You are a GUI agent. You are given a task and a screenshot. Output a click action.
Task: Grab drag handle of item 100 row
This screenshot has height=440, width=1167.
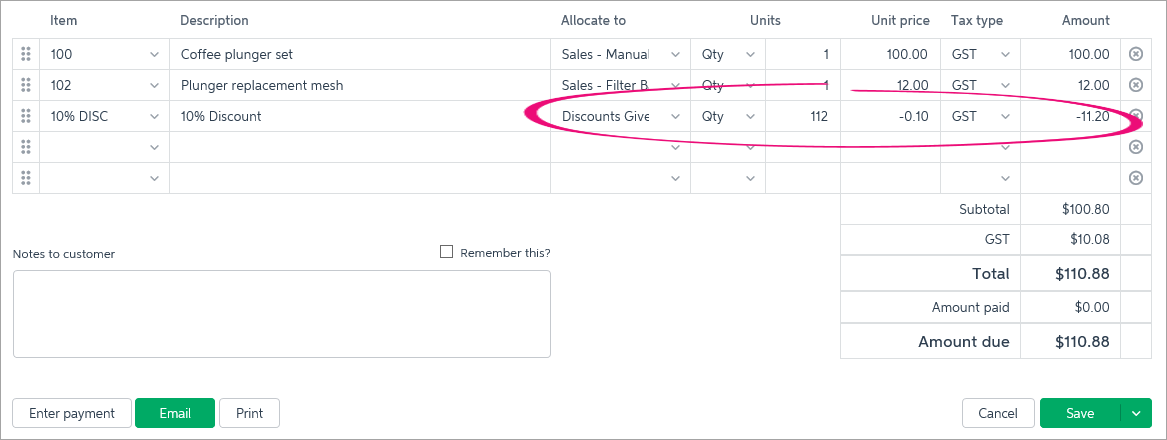pos(26,54)
